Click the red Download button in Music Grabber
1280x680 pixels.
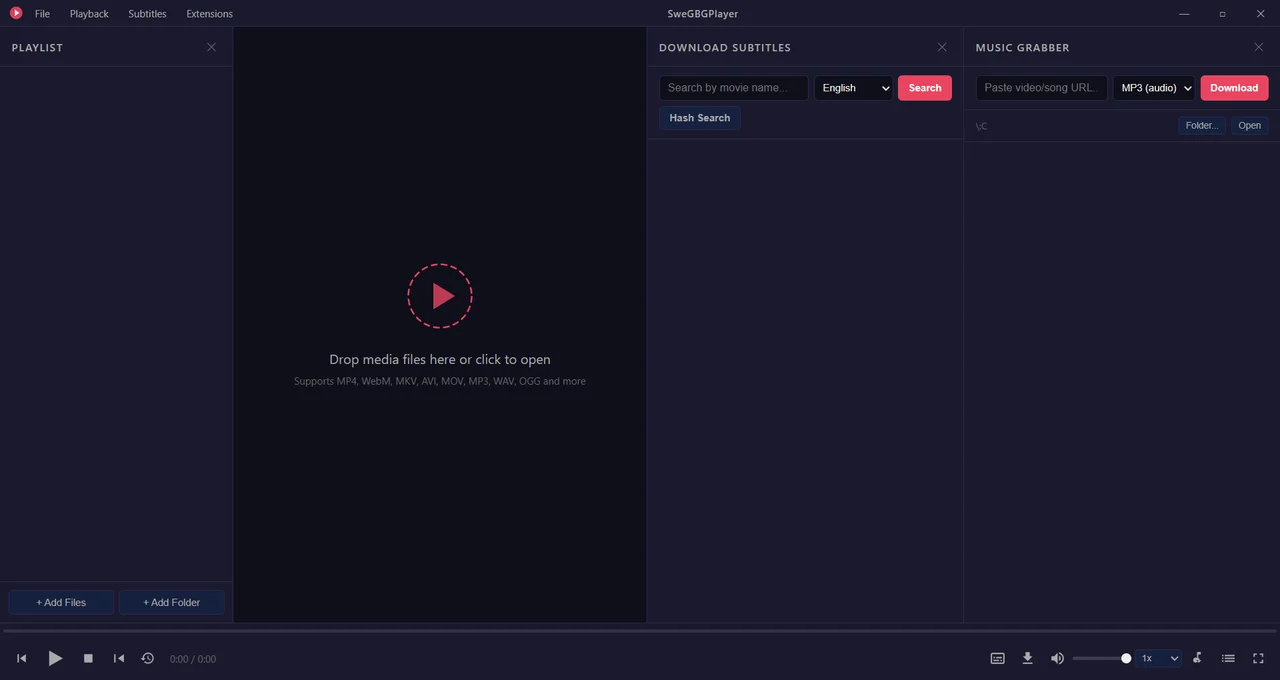pyautogui.click(x=1234, y=88)
